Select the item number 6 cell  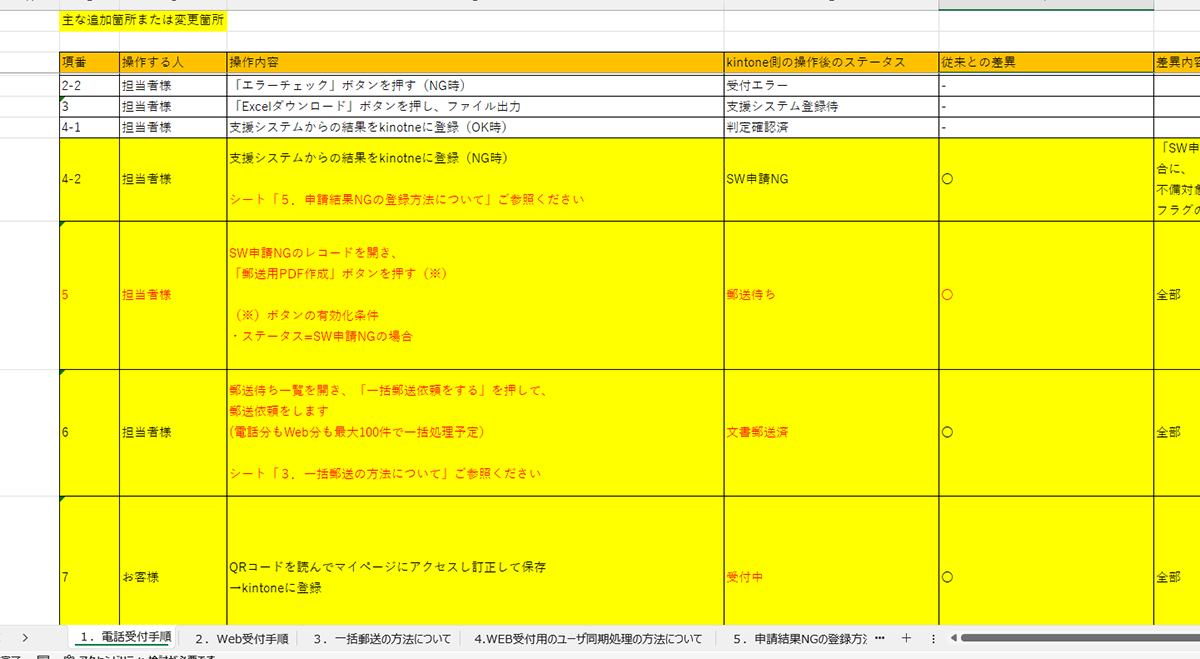[x=89, y=432]
